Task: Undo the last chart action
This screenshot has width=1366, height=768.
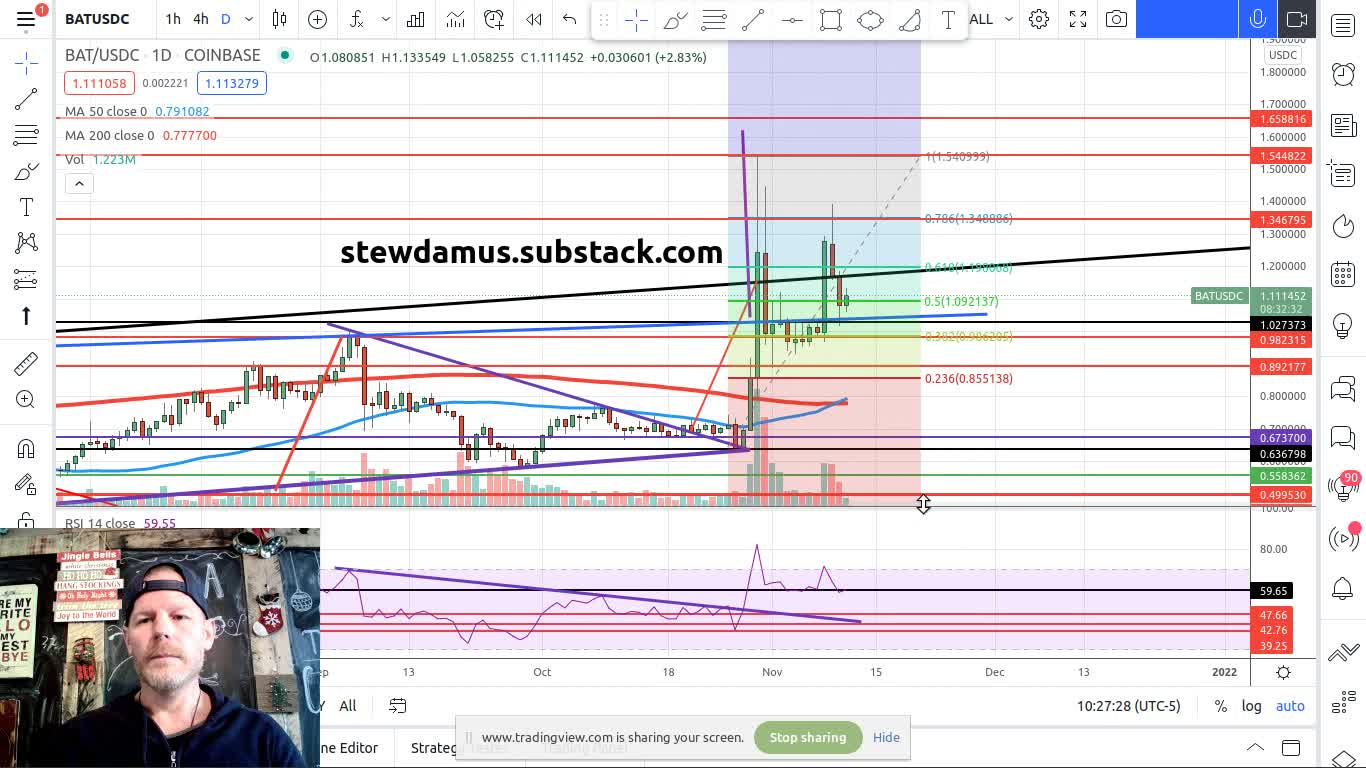Action: click(x=570, y=19)
